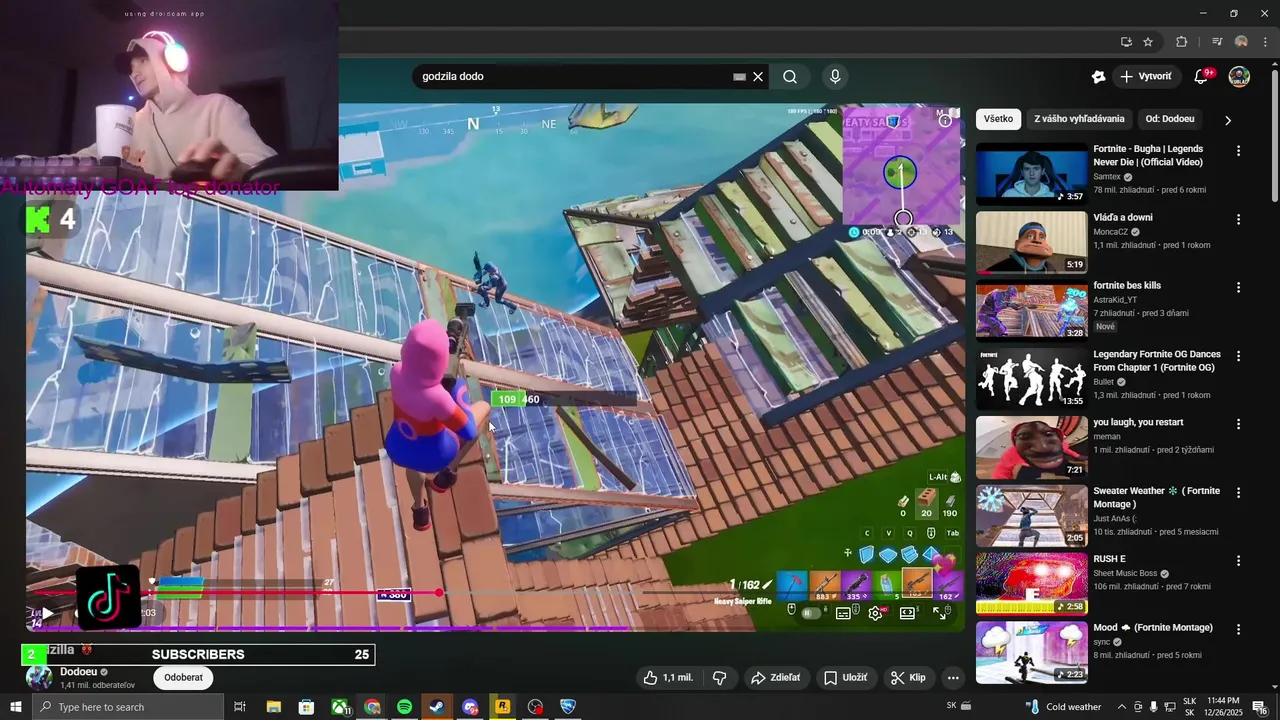This screenshot has width=1280, height=720.
Task: Open Steam from the taskbar
Action: pos(437,707)
